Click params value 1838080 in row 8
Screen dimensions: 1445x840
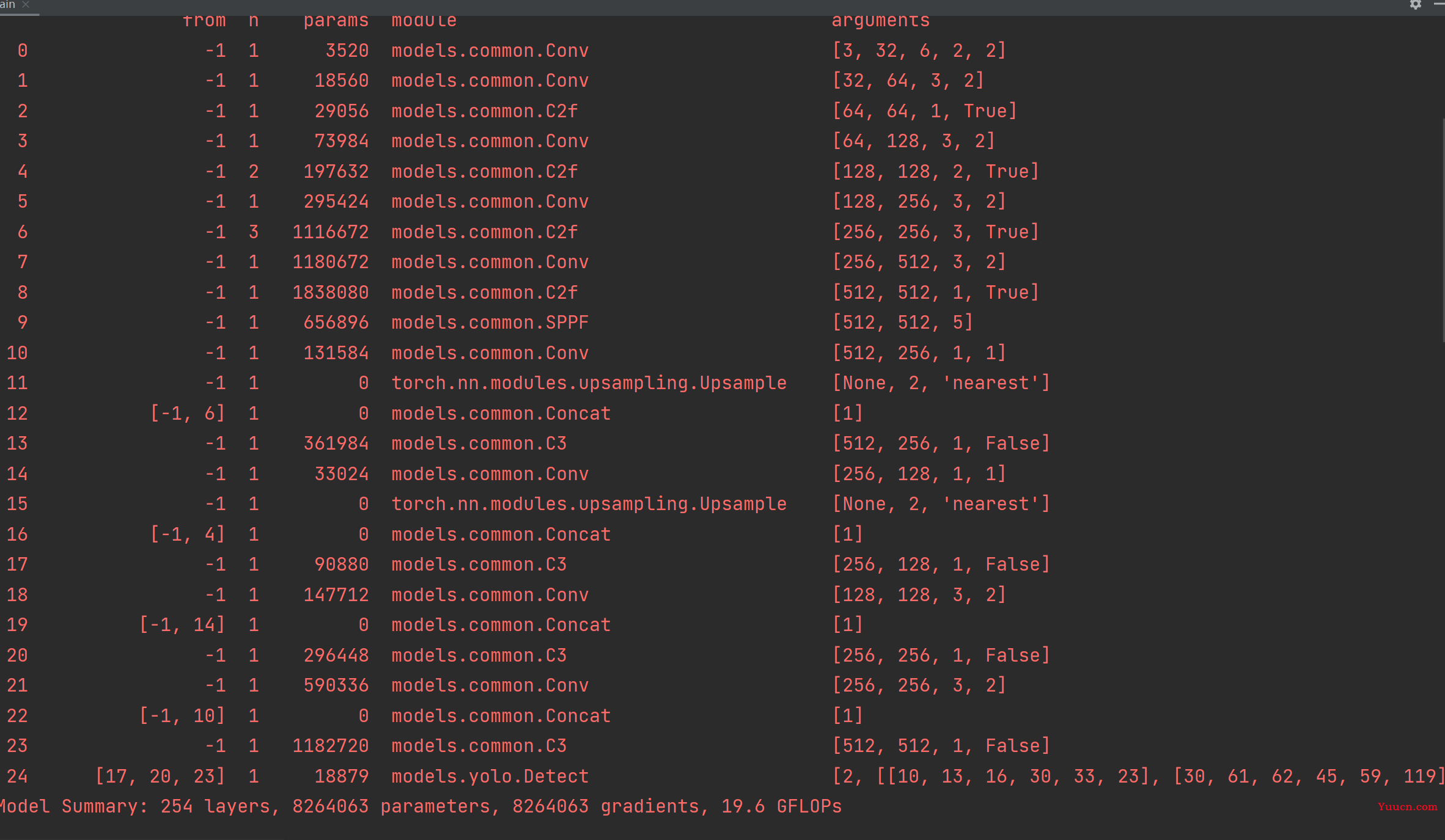point(330,293)
